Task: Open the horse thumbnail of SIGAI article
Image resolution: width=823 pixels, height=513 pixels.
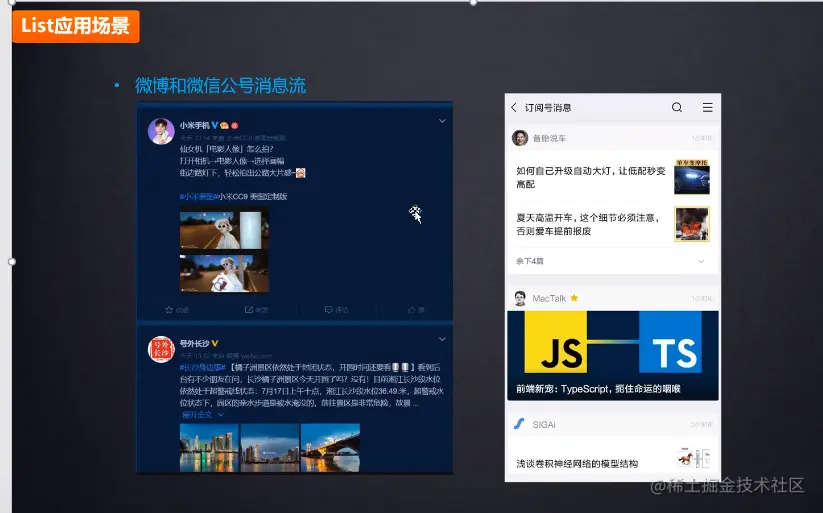Action: [693, 458]
